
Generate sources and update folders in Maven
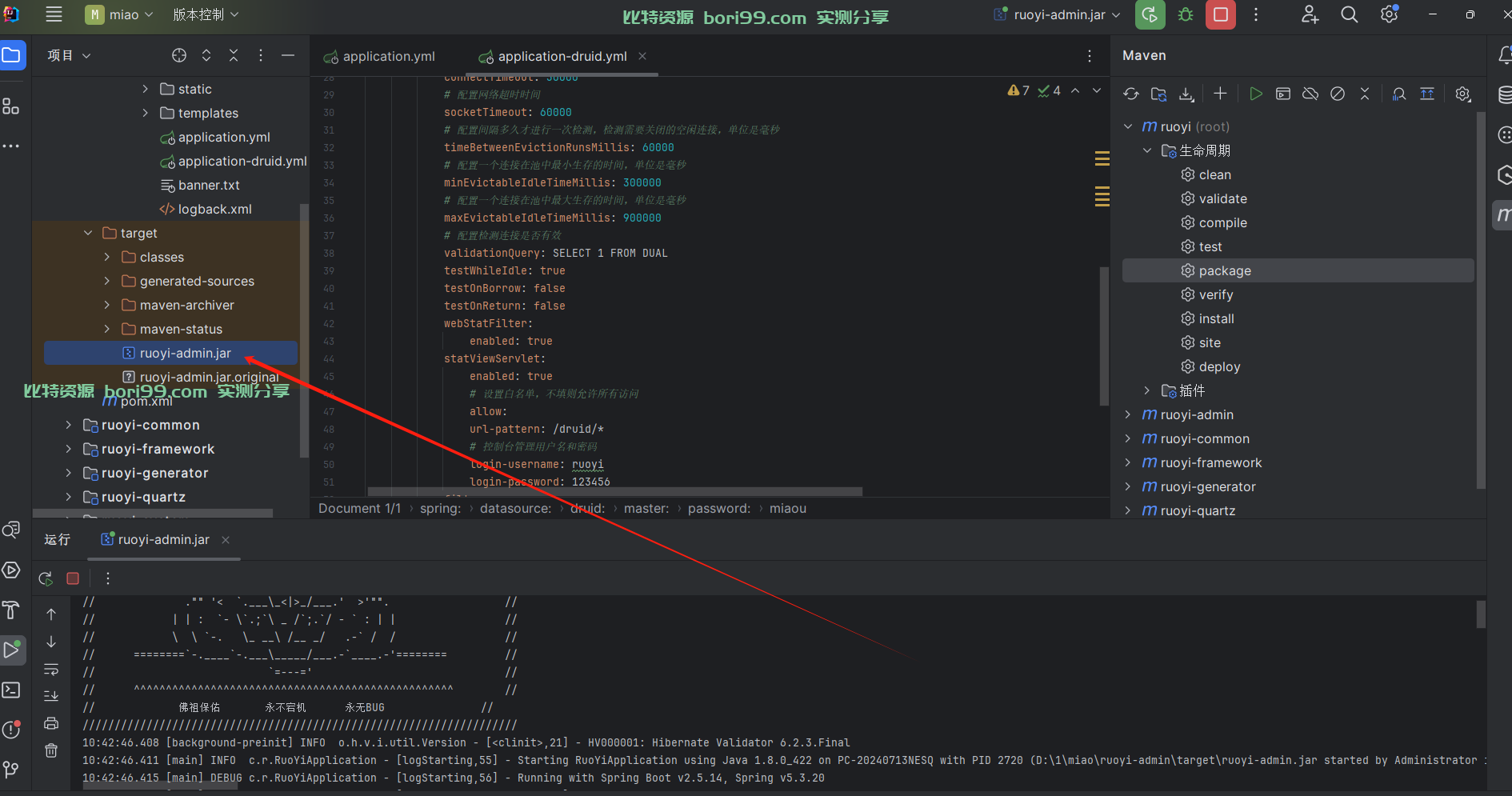tap(1158, 94)
